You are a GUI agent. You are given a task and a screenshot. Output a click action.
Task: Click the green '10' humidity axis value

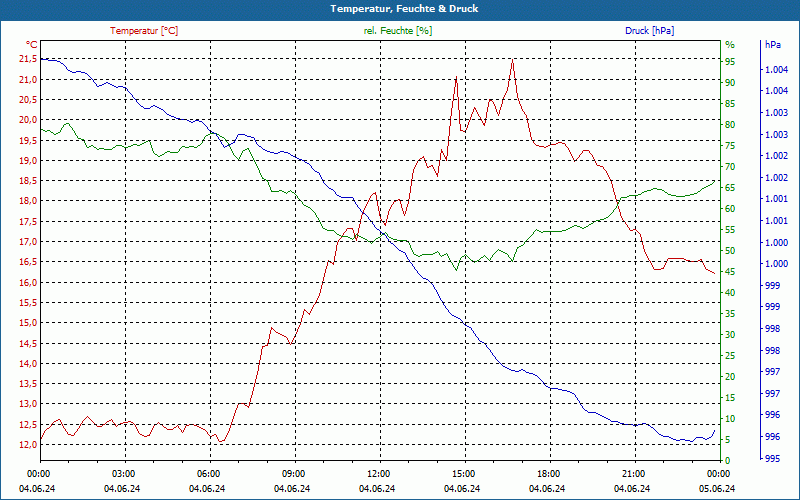tap(730, 418)
